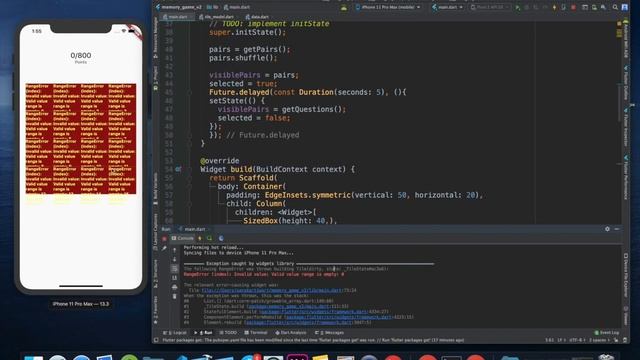Toggle scroll to end in console gutter
The width and height of the screenshot is (640, 360).
coord(175,278)
